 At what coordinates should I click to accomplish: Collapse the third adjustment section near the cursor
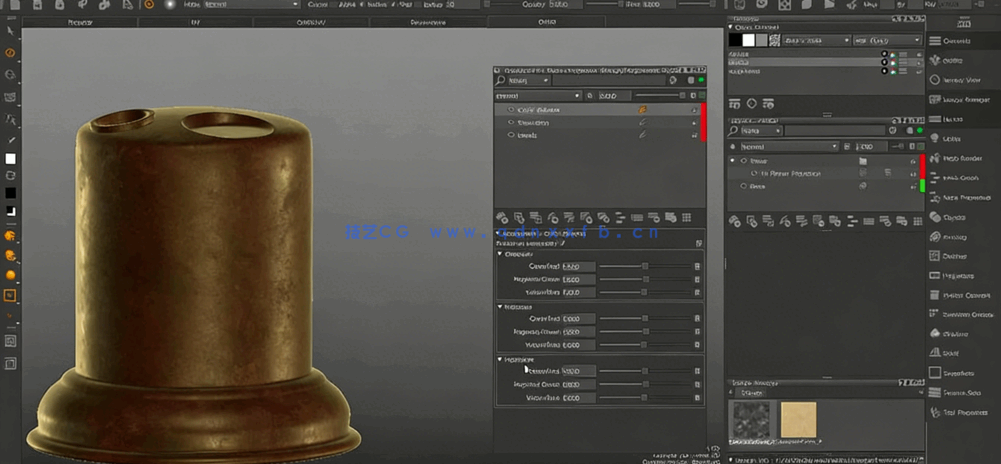tap(500, 360)
